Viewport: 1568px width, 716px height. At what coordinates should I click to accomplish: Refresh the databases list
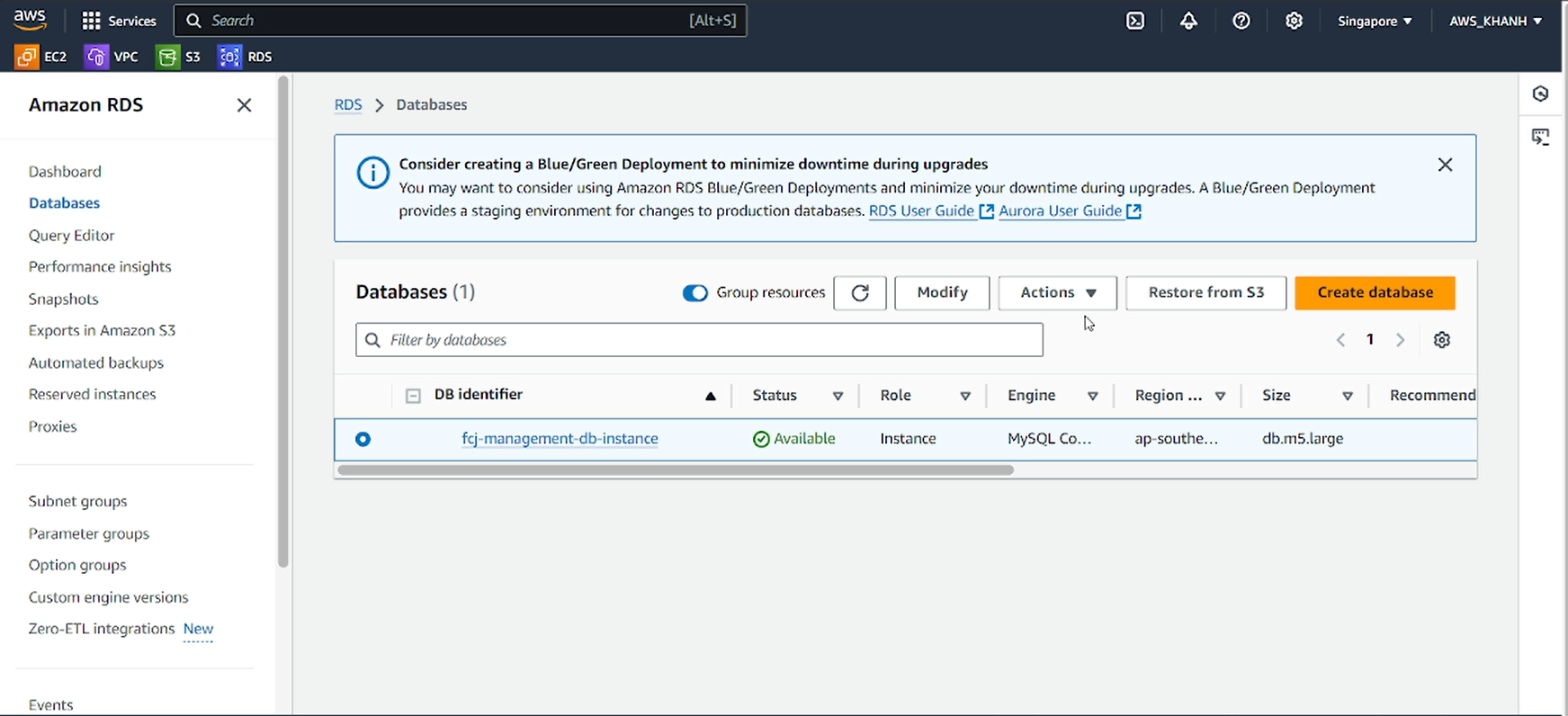point(860,292)
